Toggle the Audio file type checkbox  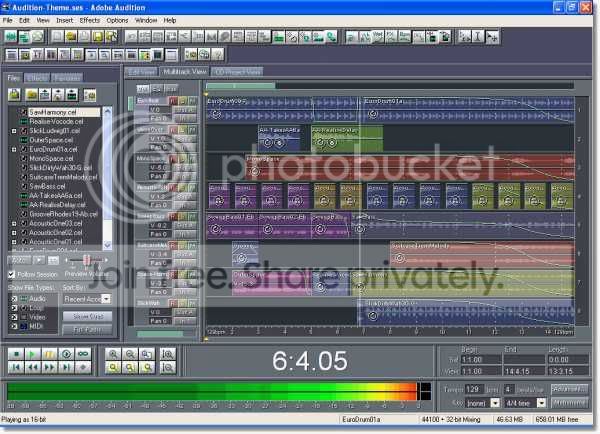(14, 299)
